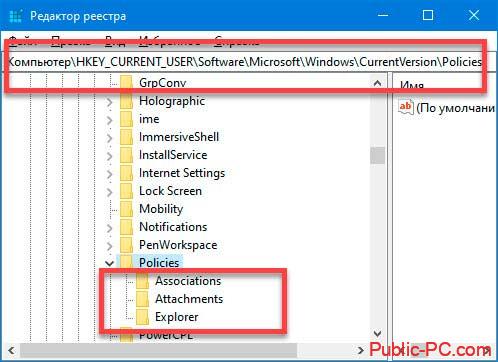Click the Attachments folder icon
The image size is (498, 362).
click(142, 299)
